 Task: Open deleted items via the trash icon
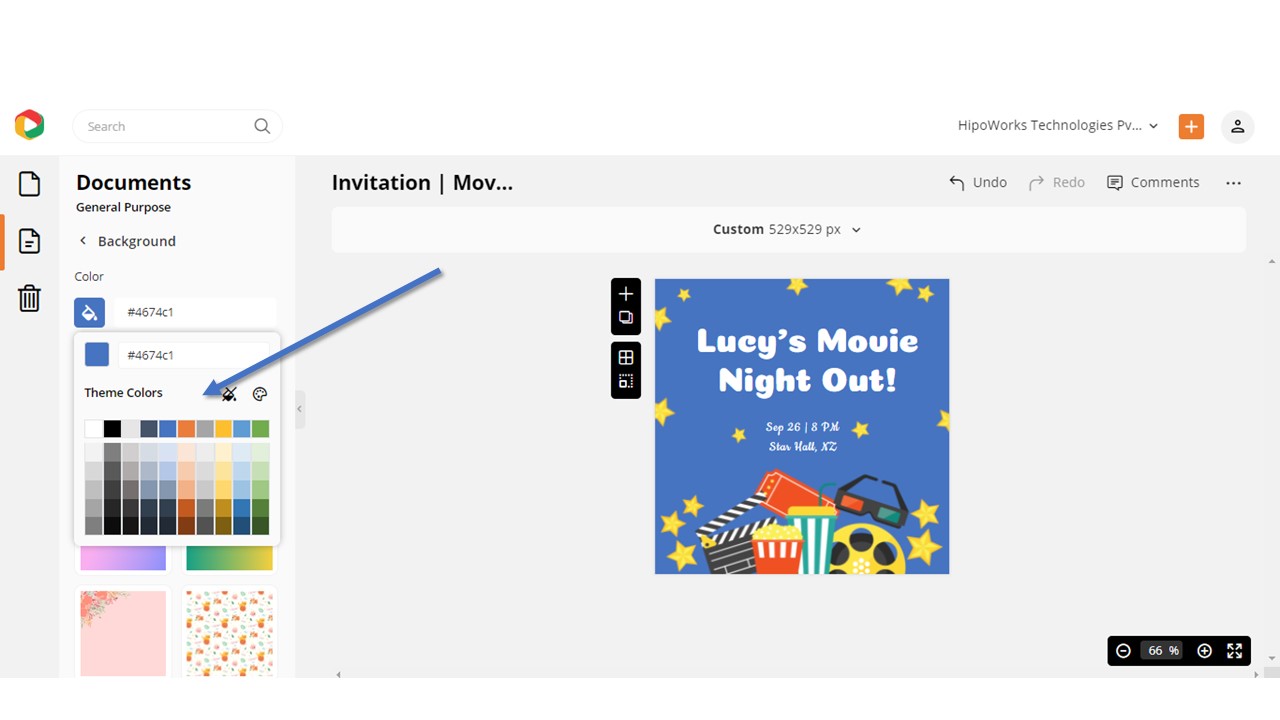(x=29, y=298)
